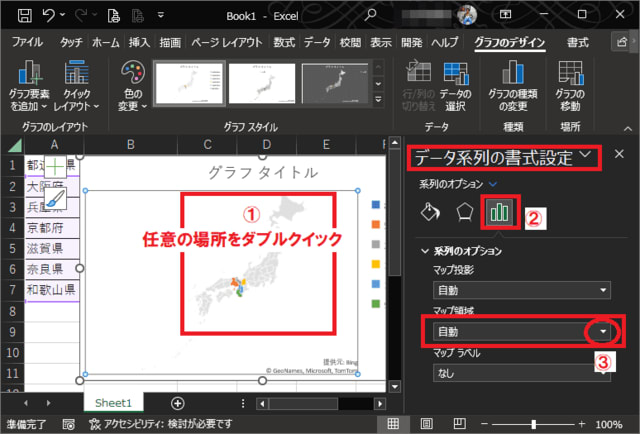Select the pentagon effects icon in format pane
The width and height of the screenshot is (640, 434).
(x=463, y=212)
